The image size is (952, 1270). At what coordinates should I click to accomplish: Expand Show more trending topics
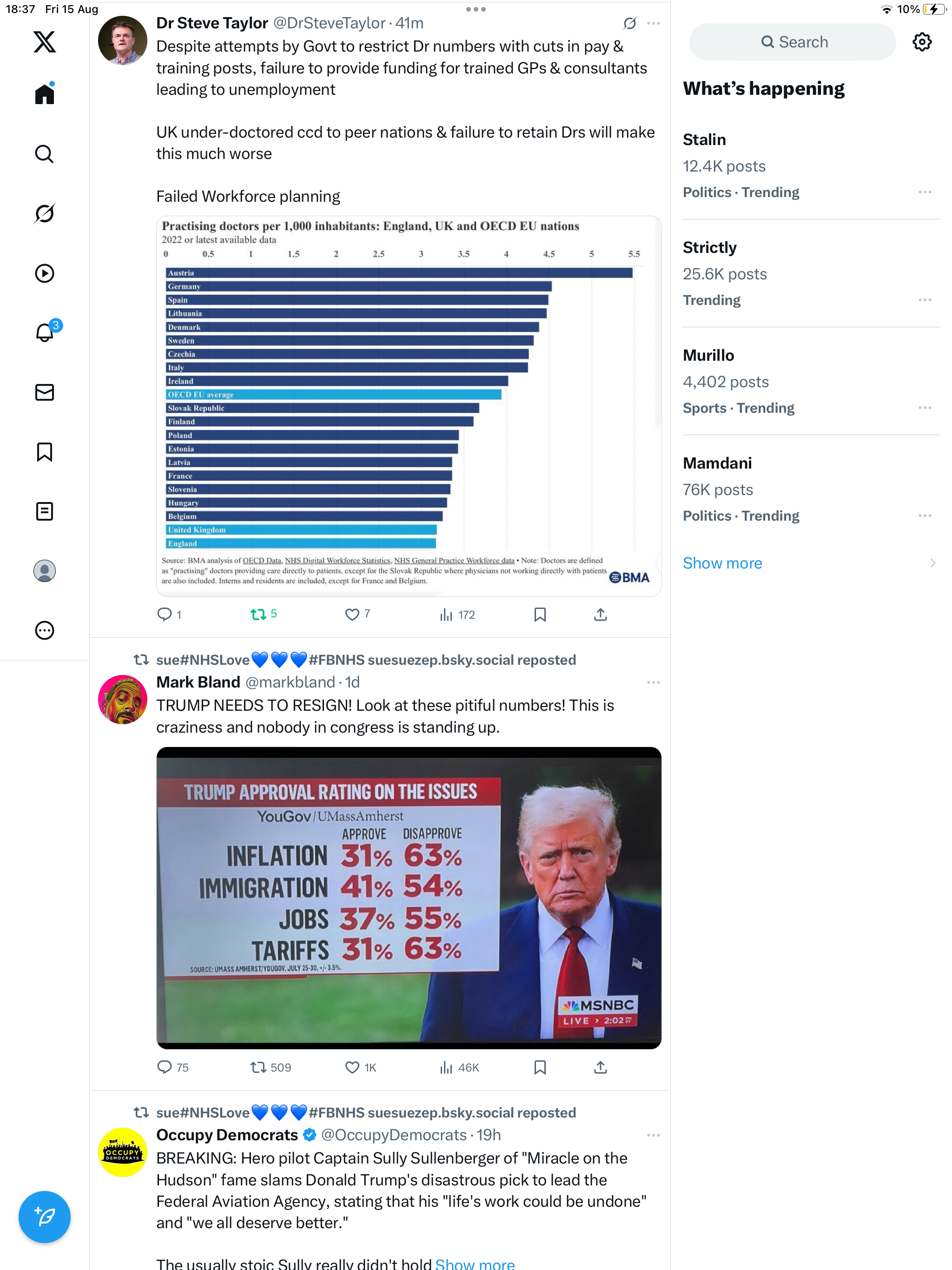[722, 563]
